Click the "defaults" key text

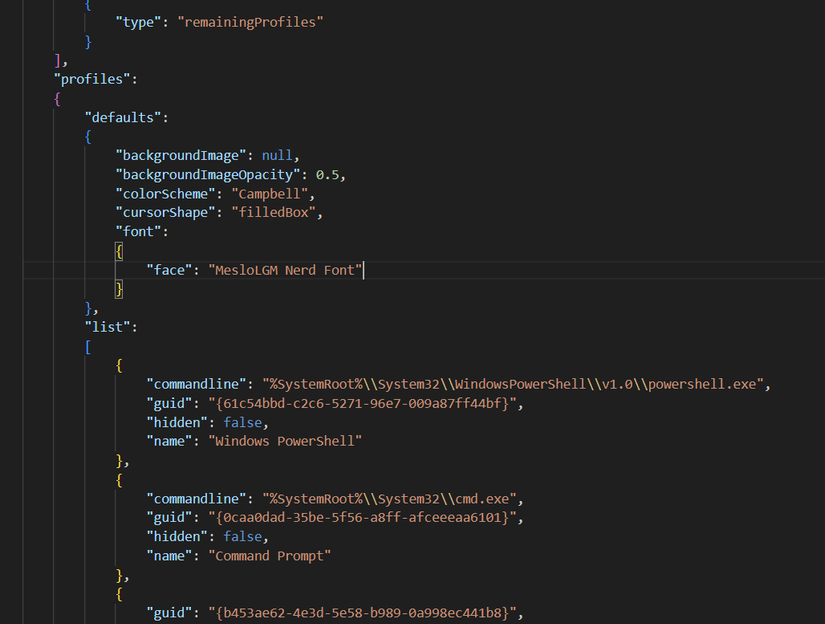click(x=123, y=117)
